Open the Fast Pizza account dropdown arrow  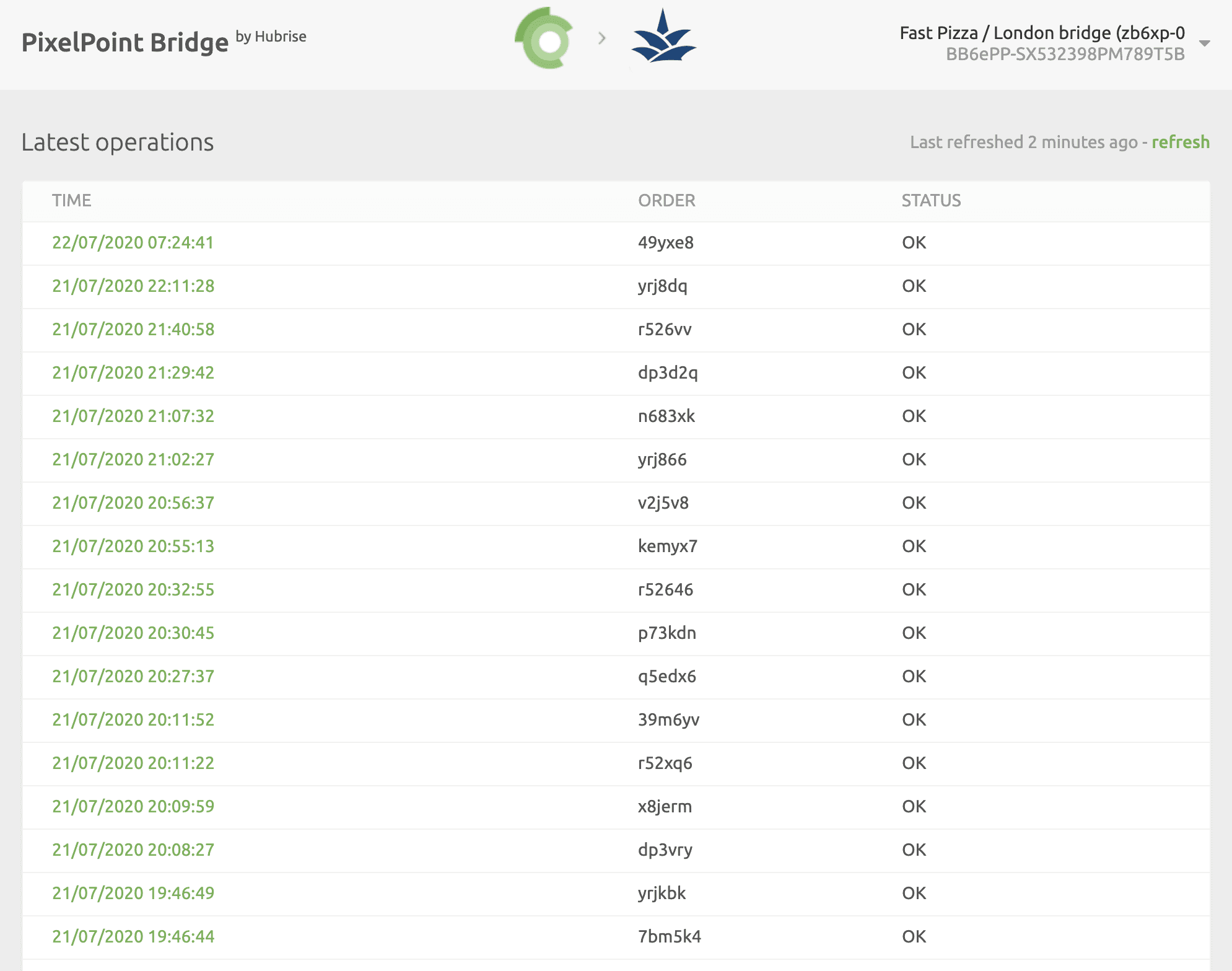pyautogui.click(x=1204, y=43)
